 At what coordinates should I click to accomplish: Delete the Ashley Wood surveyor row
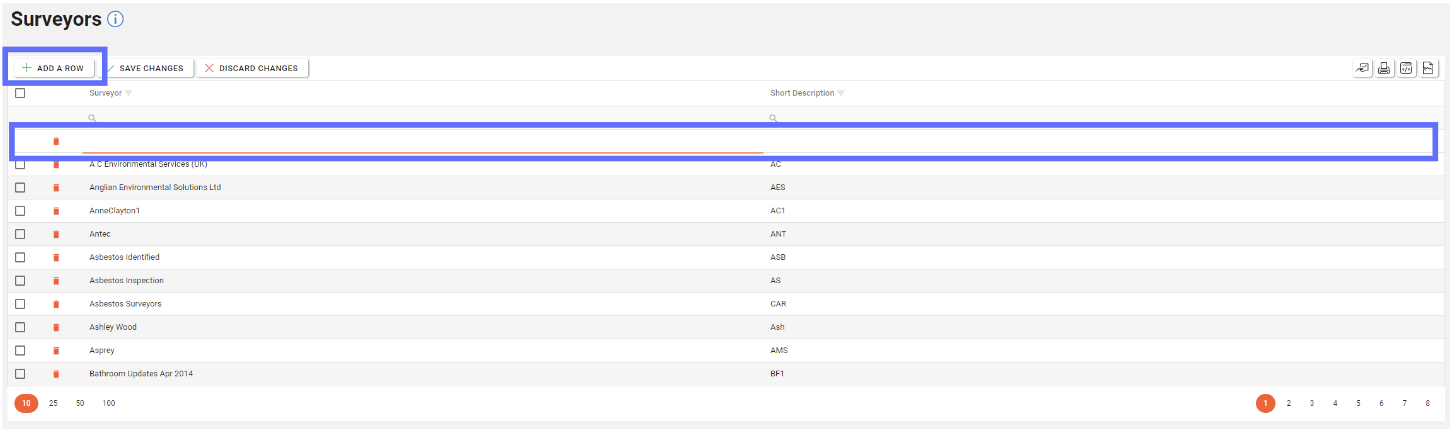[x=56, y=327]
